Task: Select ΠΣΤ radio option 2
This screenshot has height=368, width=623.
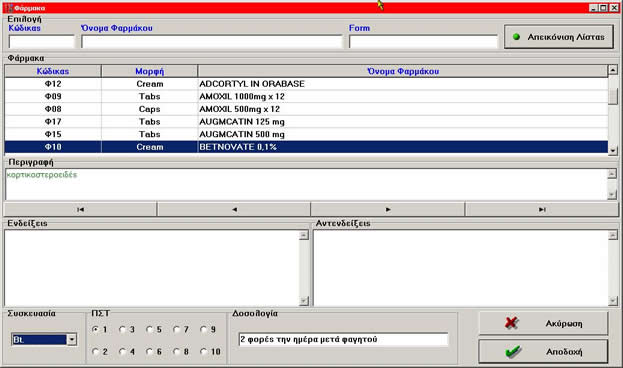Action: click(95, 351)
